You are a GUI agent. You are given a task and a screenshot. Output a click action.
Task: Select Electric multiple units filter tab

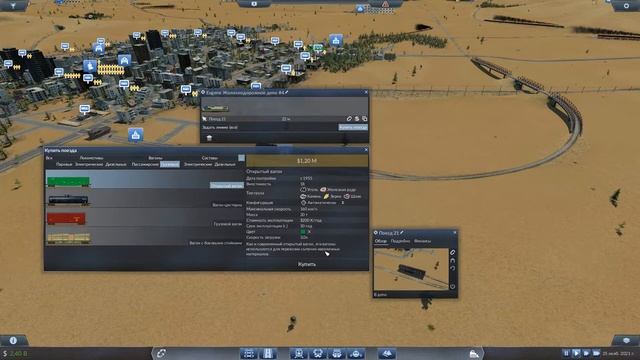coord(198,164)
